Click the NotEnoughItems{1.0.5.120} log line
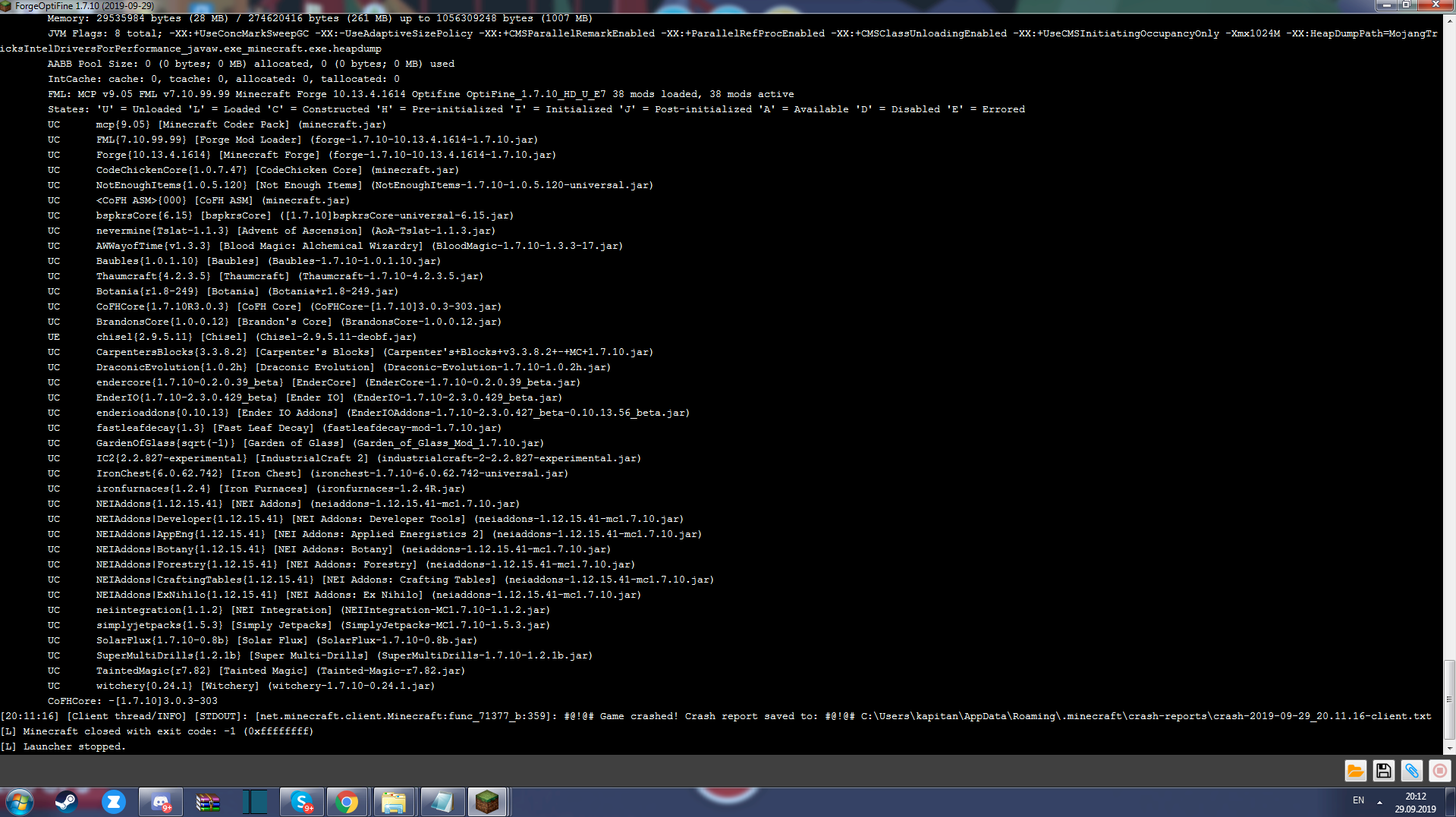Viewport: 1456px width, 817px height. [351, 185]
